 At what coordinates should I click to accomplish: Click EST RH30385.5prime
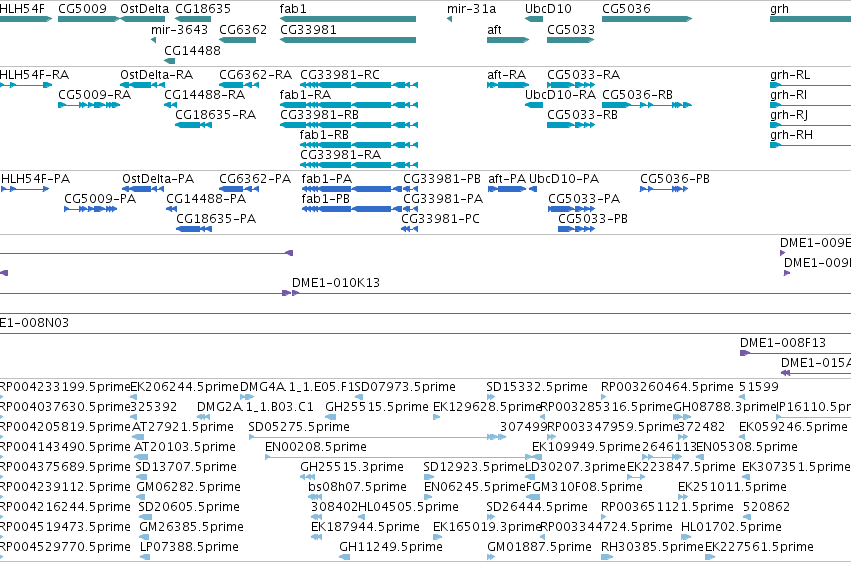click(x=653, y=547)
